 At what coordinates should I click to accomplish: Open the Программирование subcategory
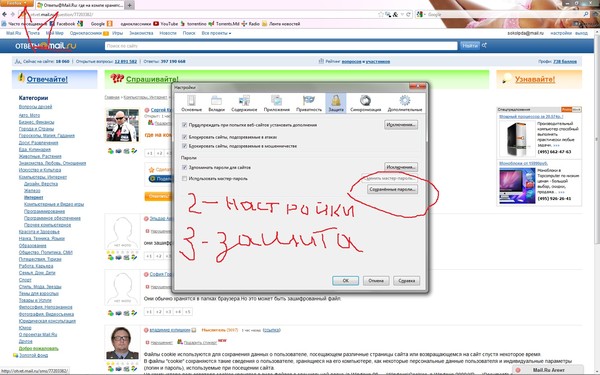pyautogui.click(x=44, y=211)
